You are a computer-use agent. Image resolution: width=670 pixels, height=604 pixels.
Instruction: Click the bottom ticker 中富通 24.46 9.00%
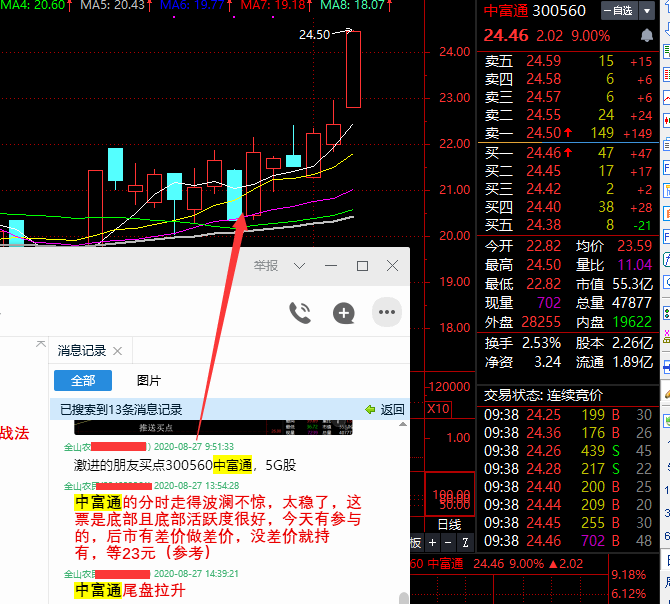(x=504, y=564)
